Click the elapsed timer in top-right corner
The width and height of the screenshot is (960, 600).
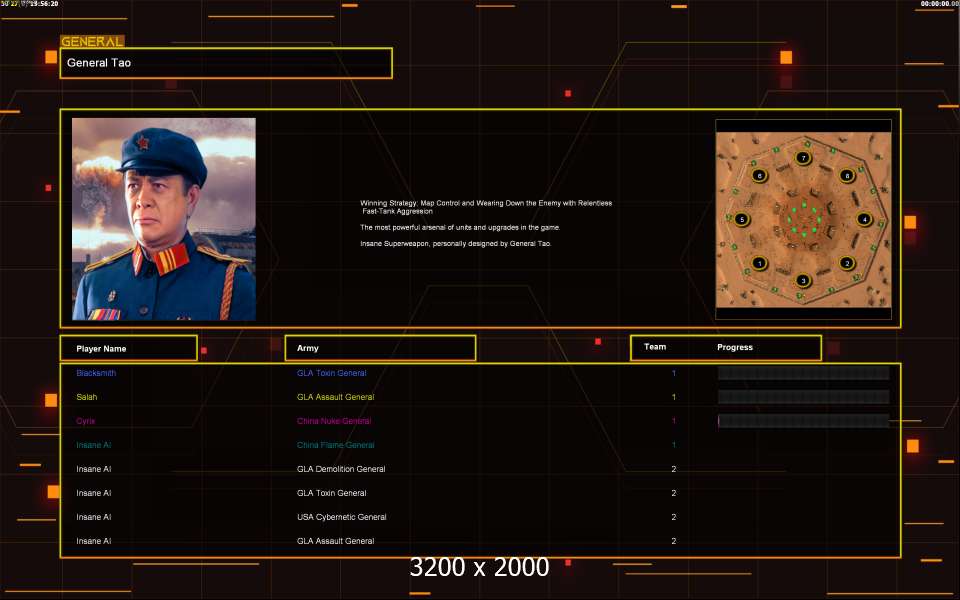tap(939, 4)
